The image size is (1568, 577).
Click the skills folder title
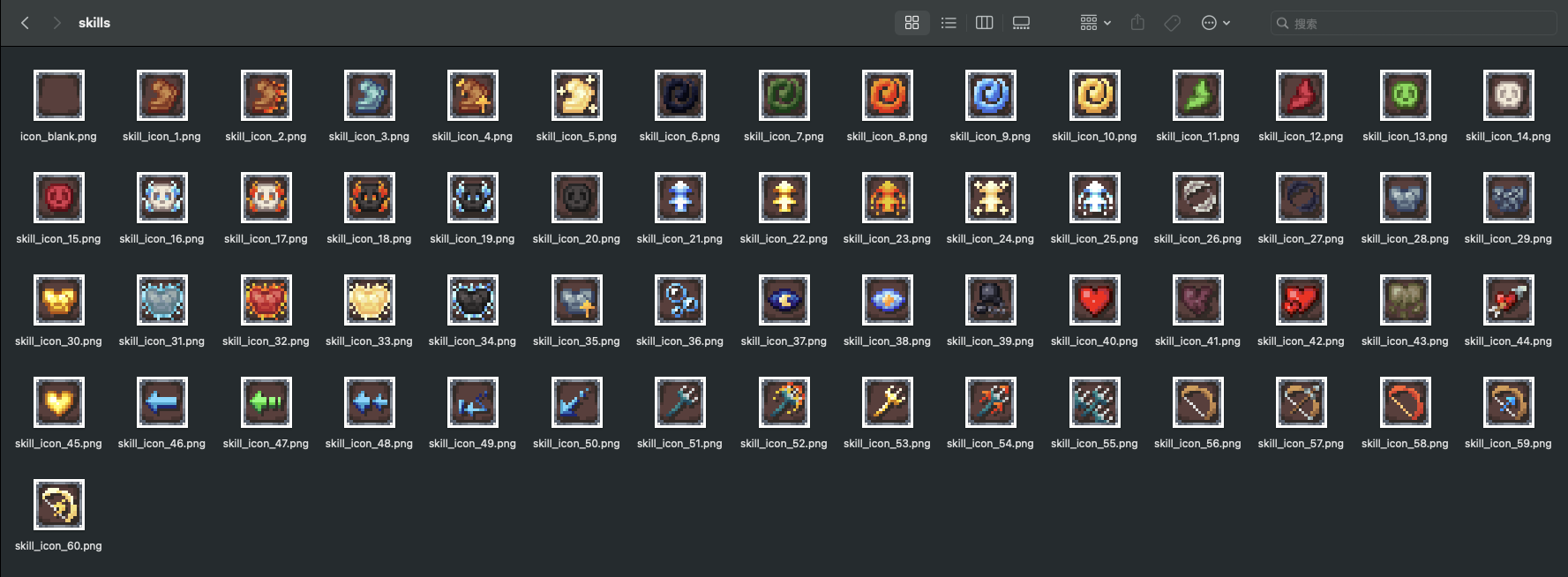94,23
